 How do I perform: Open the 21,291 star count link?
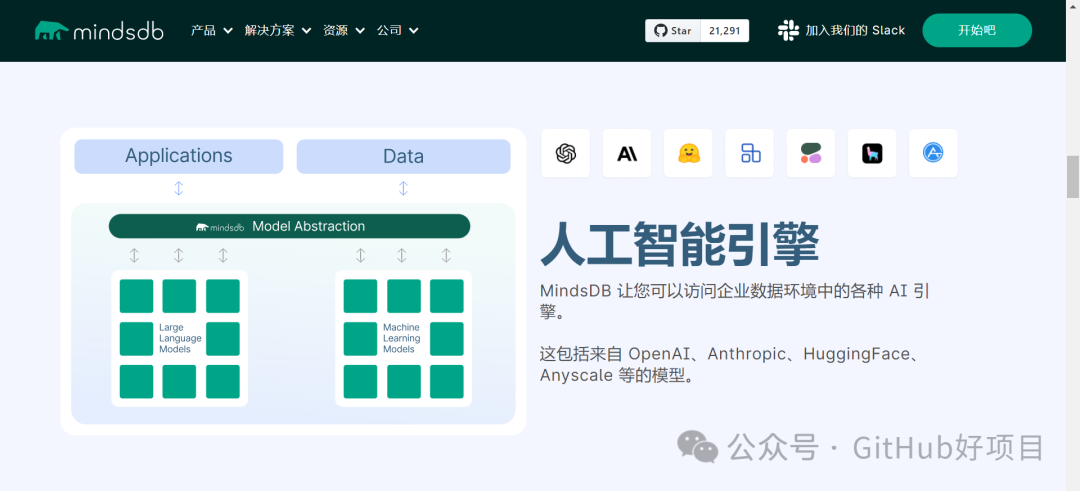(x=725, y=31)
